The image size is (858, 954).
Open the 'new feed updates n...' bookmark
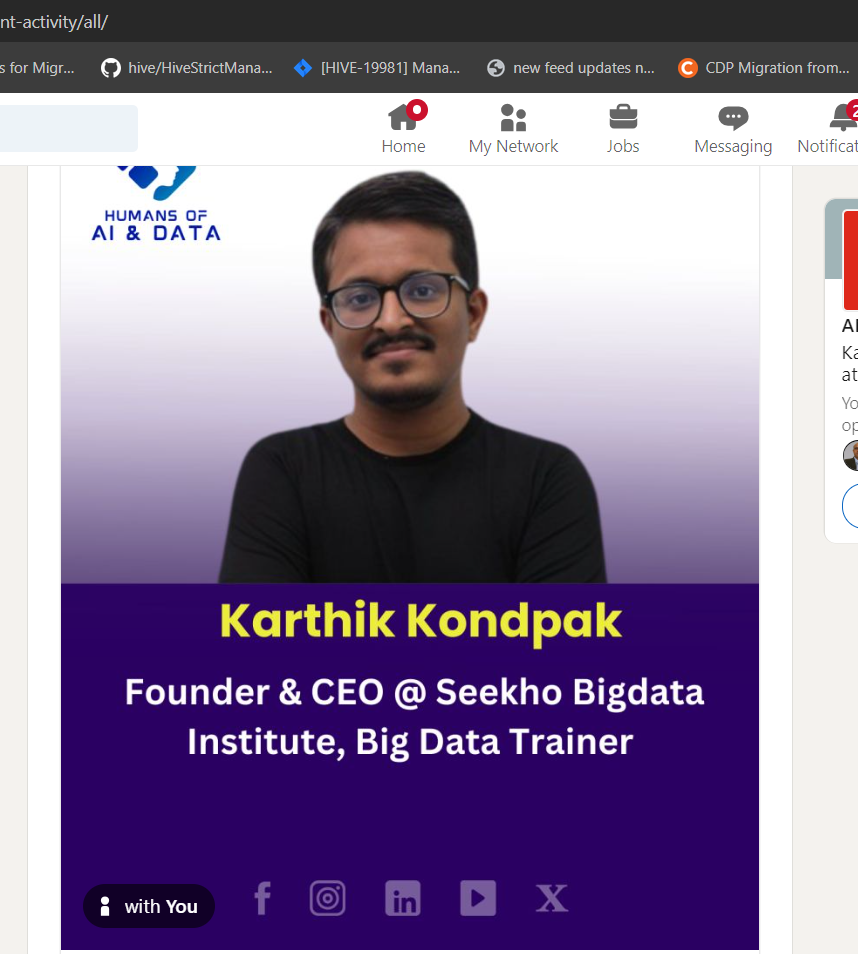tap(571, 68)
